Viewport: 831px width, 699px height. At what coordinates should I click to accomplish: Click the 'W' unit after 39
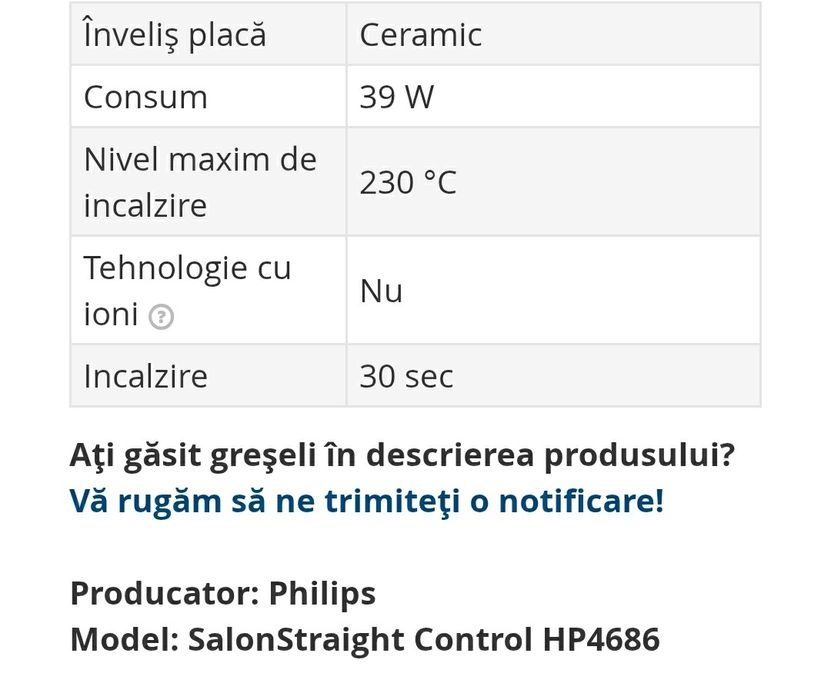420,97
